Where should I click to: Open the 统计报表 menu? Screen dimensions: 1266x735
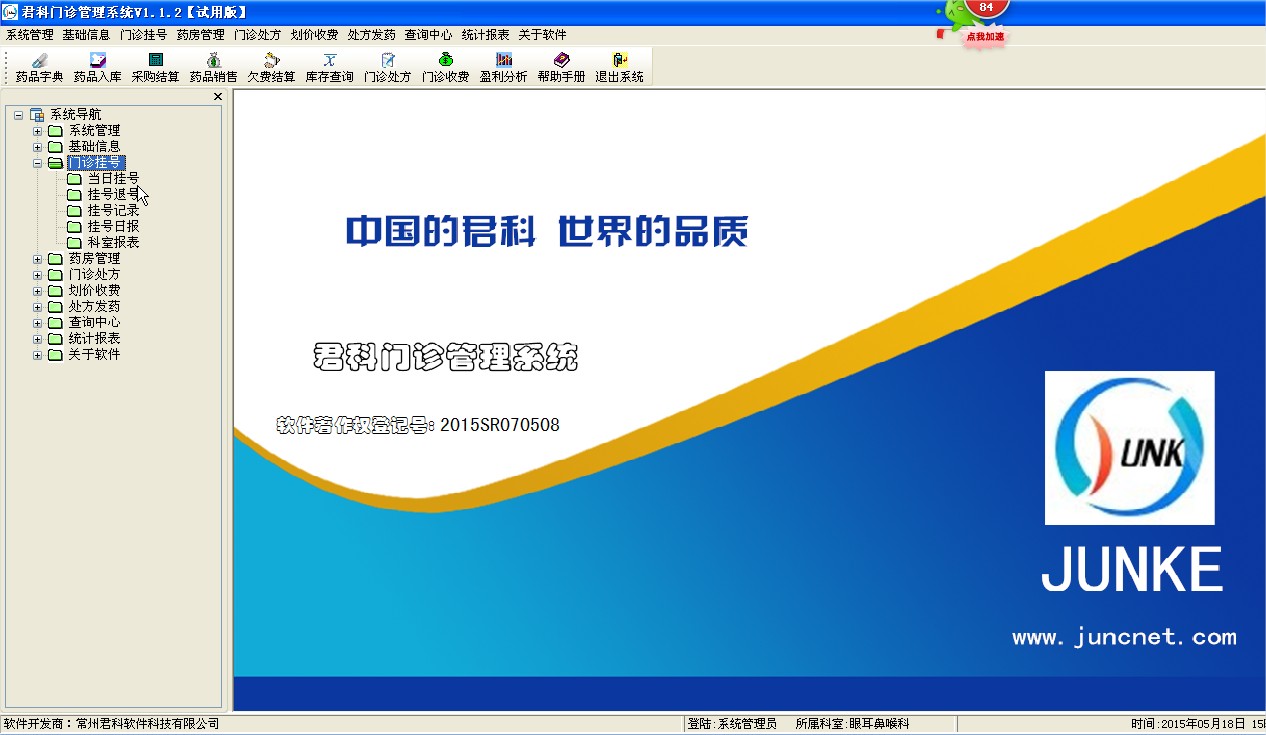click(485, 35)
